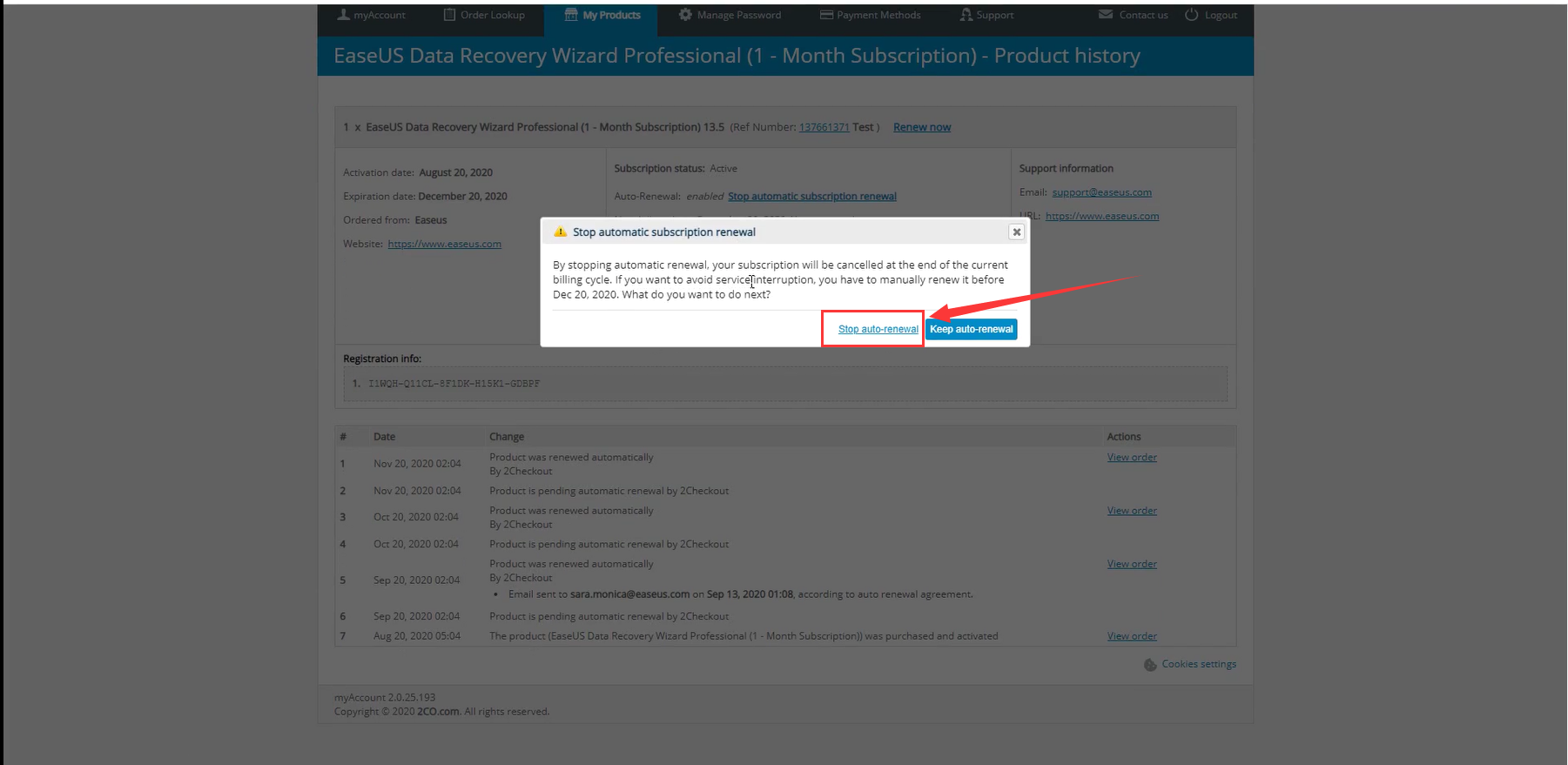Viewport: 1568px width, 765px height.
Task: View order for Nov 20 renewal
Action: coord(1132,457)
